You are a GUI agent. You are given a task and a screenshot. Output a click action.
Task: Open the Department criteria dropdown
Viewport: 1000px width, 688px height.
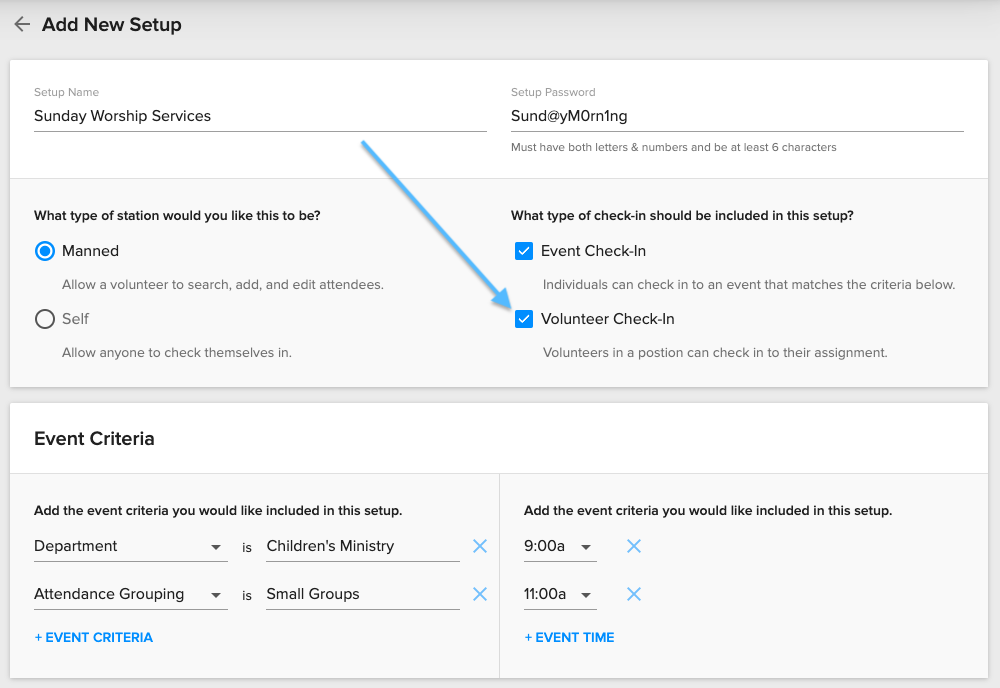pos(130,546)
